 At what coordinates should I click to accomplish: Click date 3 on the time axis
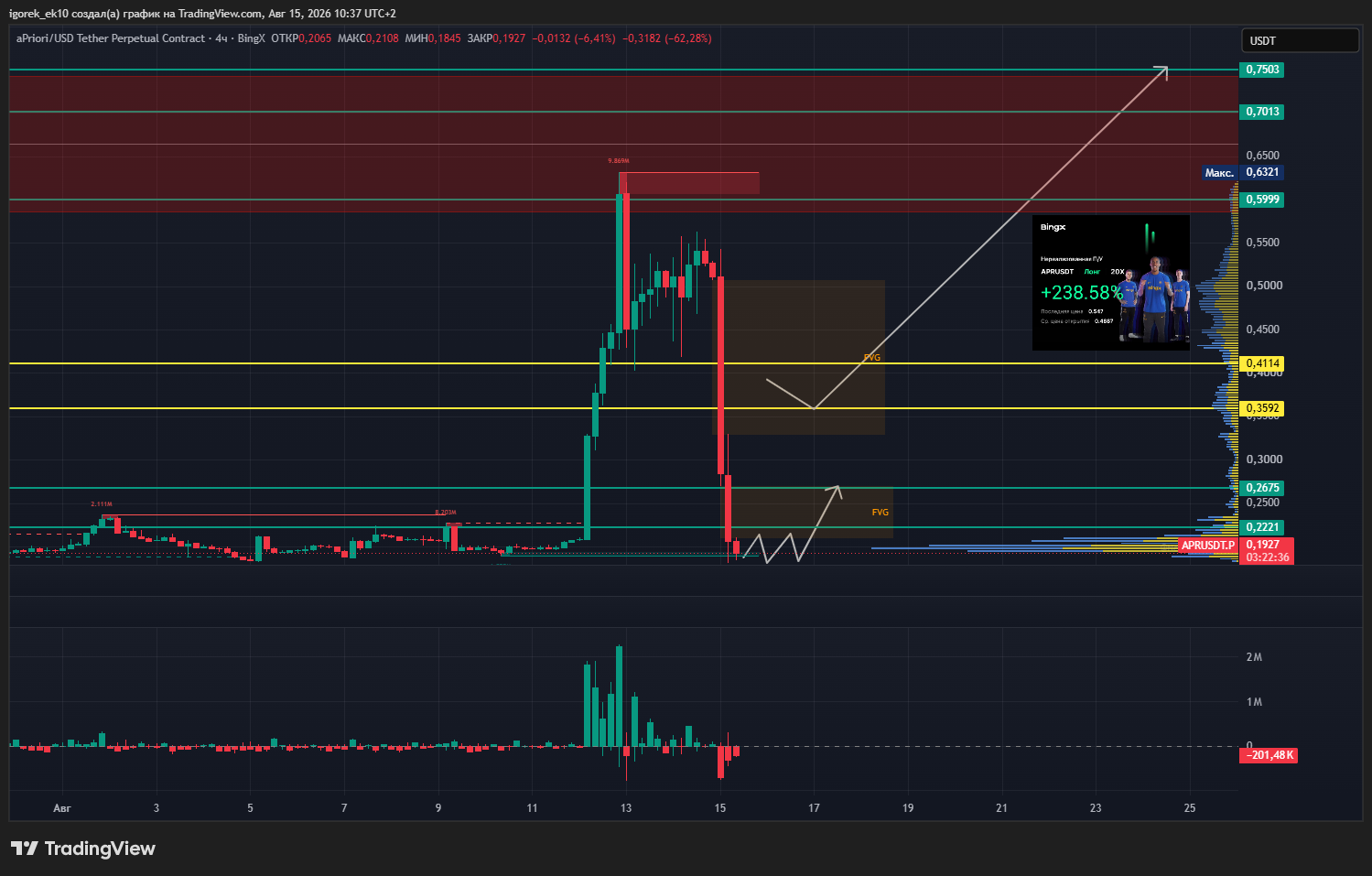(x=157, y=808)
